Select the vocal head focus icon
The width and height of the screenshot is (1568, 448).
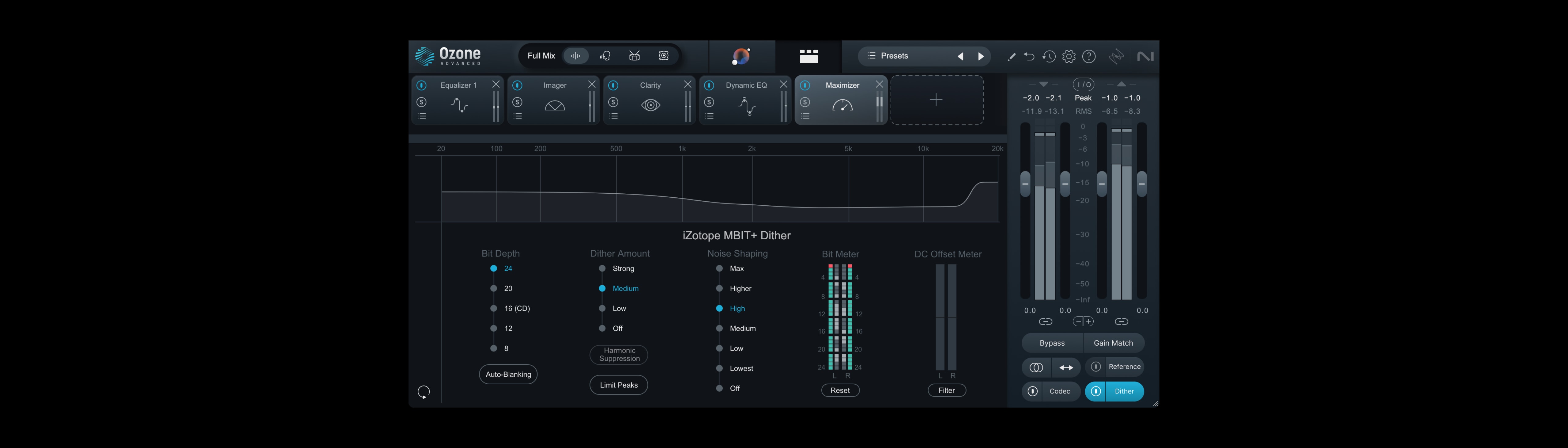pos(605,56)
